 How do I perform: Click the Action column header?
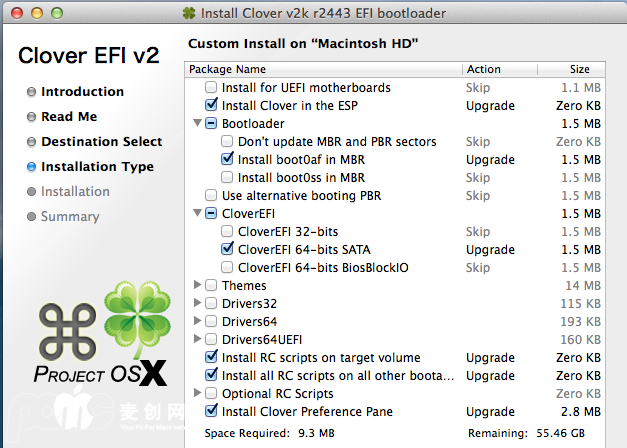(x=484, y=70)
